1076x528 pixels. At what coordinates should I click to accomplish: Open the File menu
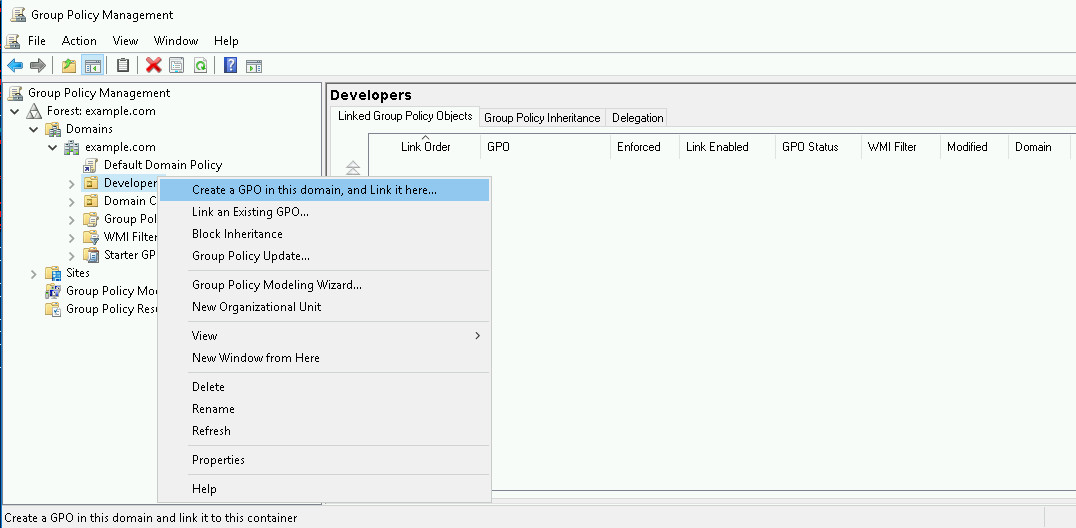pyautogui.click(x=37, y=41)
